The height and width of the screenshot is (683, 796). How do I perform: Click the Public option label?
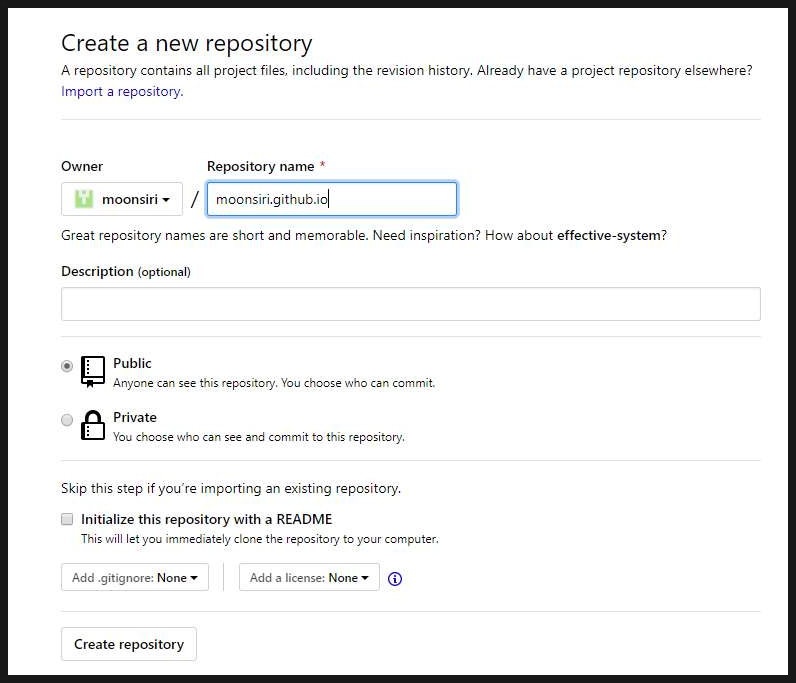tap(132, 364)
